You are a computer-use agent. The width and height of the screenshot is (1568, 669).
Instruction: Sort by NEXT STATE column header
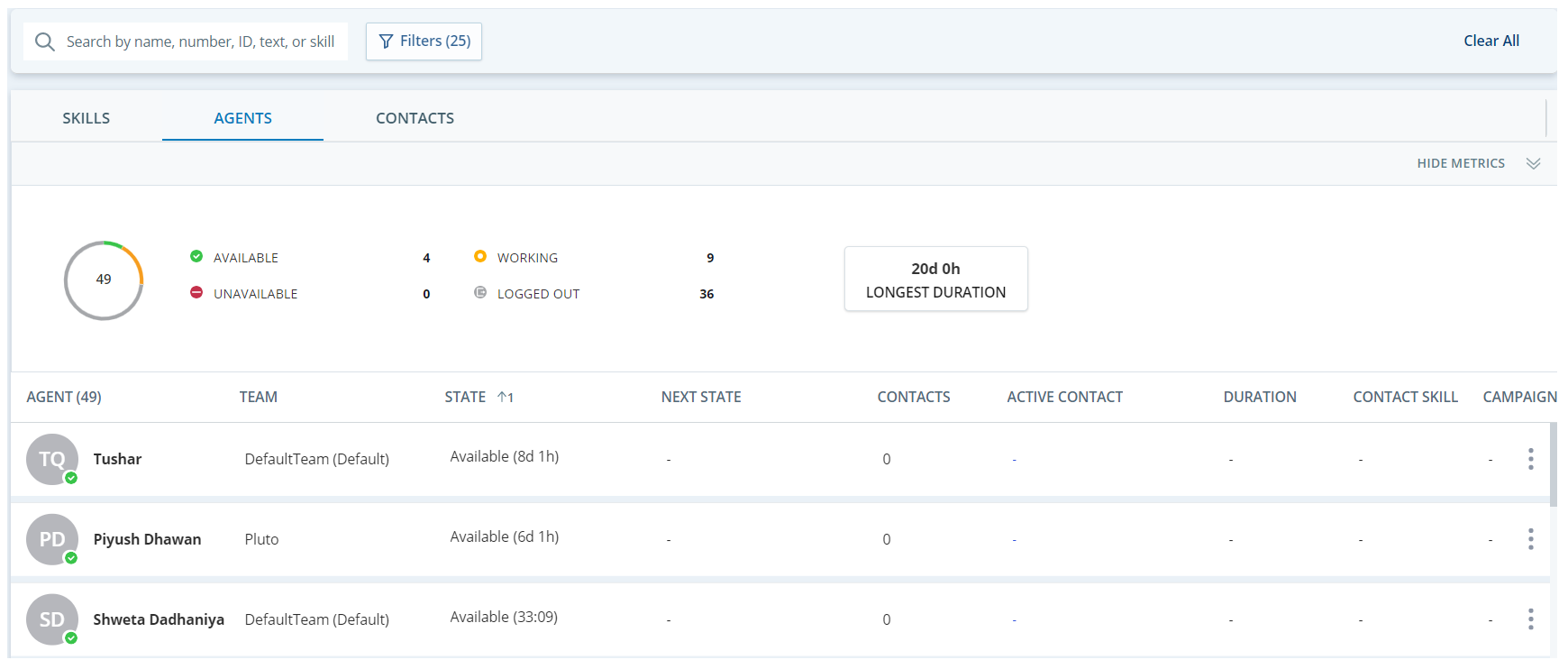[x=701, y=397]
